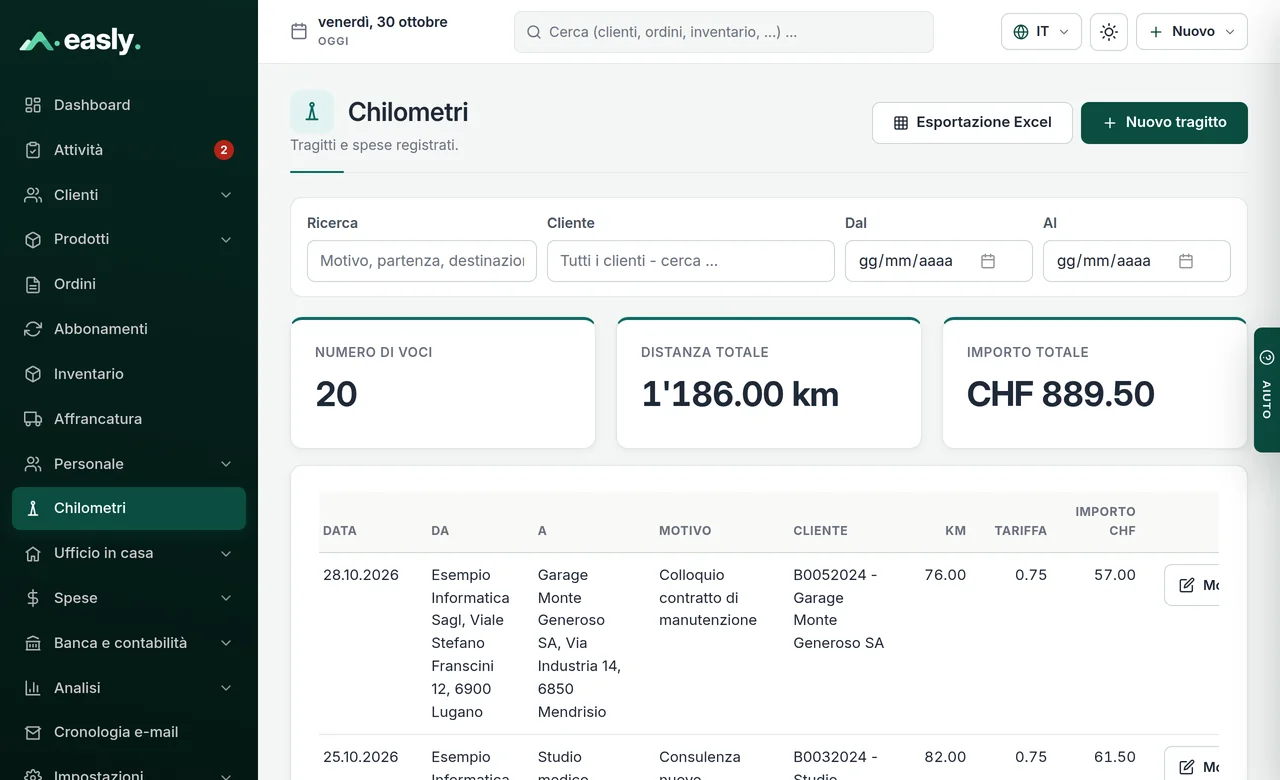The height and width of the screenshot is (780, 1280).
Task: Expand the Spese submenu chevron
Action: 226,598
